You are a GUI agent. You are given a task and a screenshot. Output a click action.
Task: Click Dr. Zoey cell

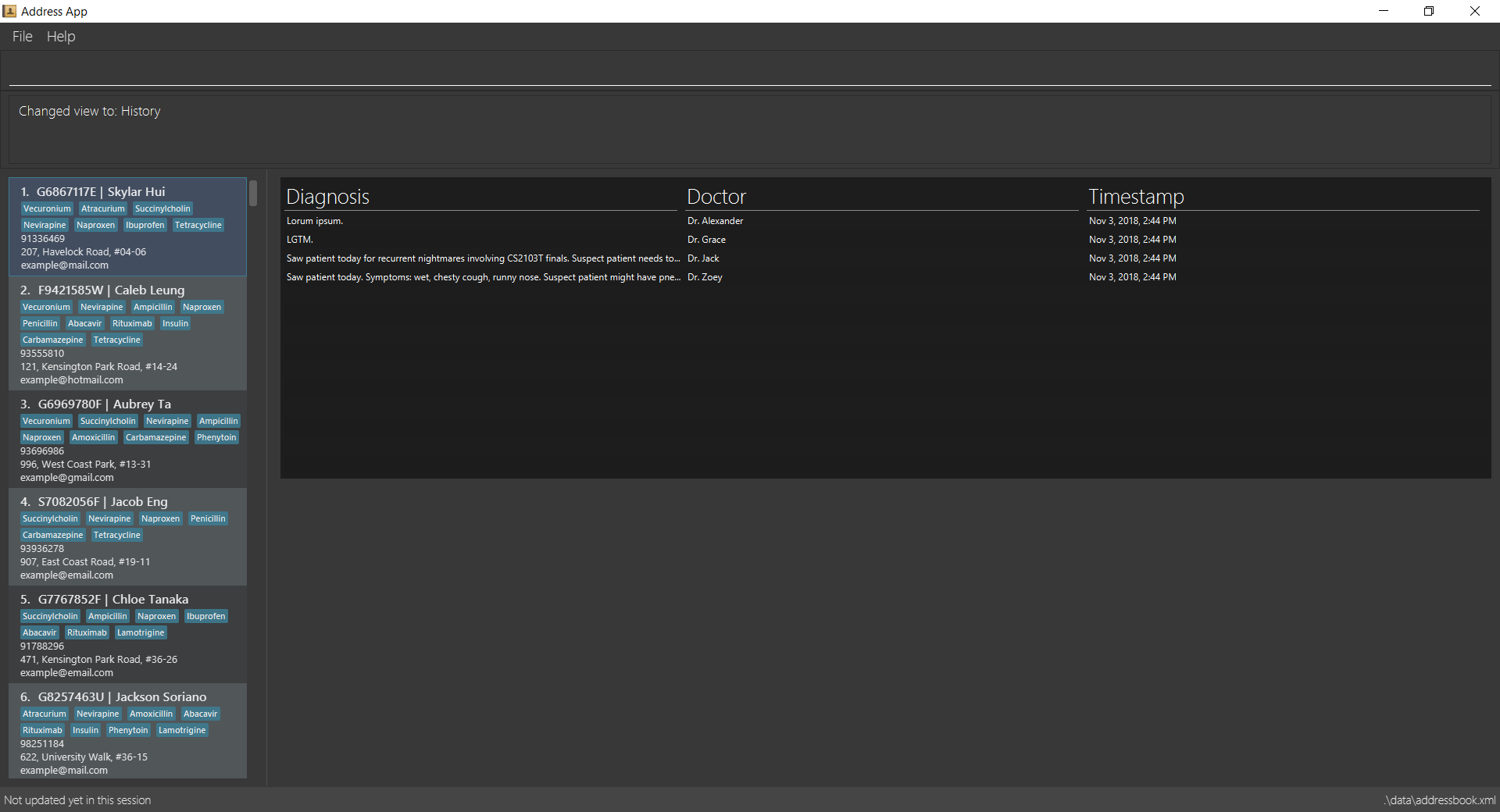tap(705, 277)
